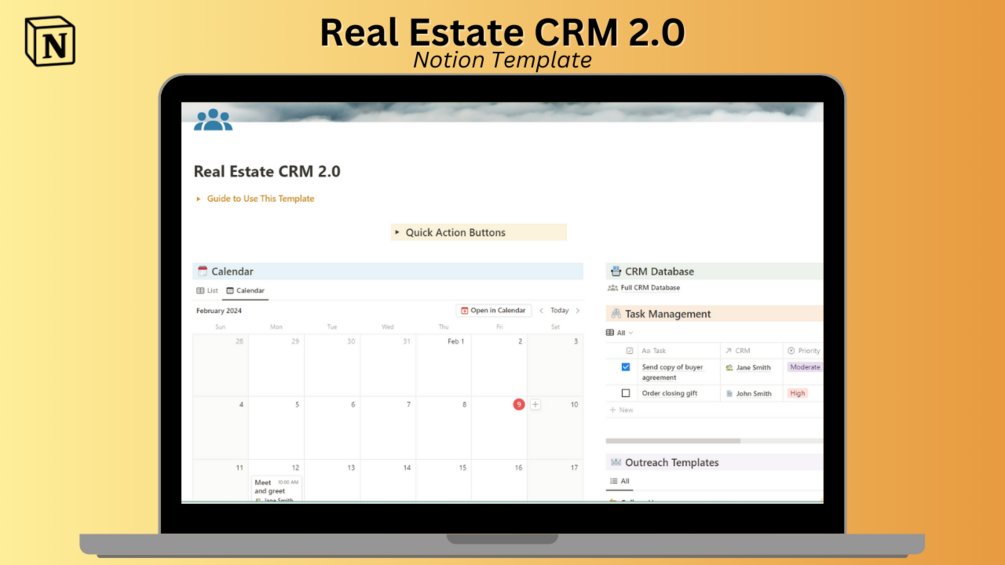The height and width of the screenshot is (565, 1005).
Task: Click the Priority column header
Action: tap(804, 350)
